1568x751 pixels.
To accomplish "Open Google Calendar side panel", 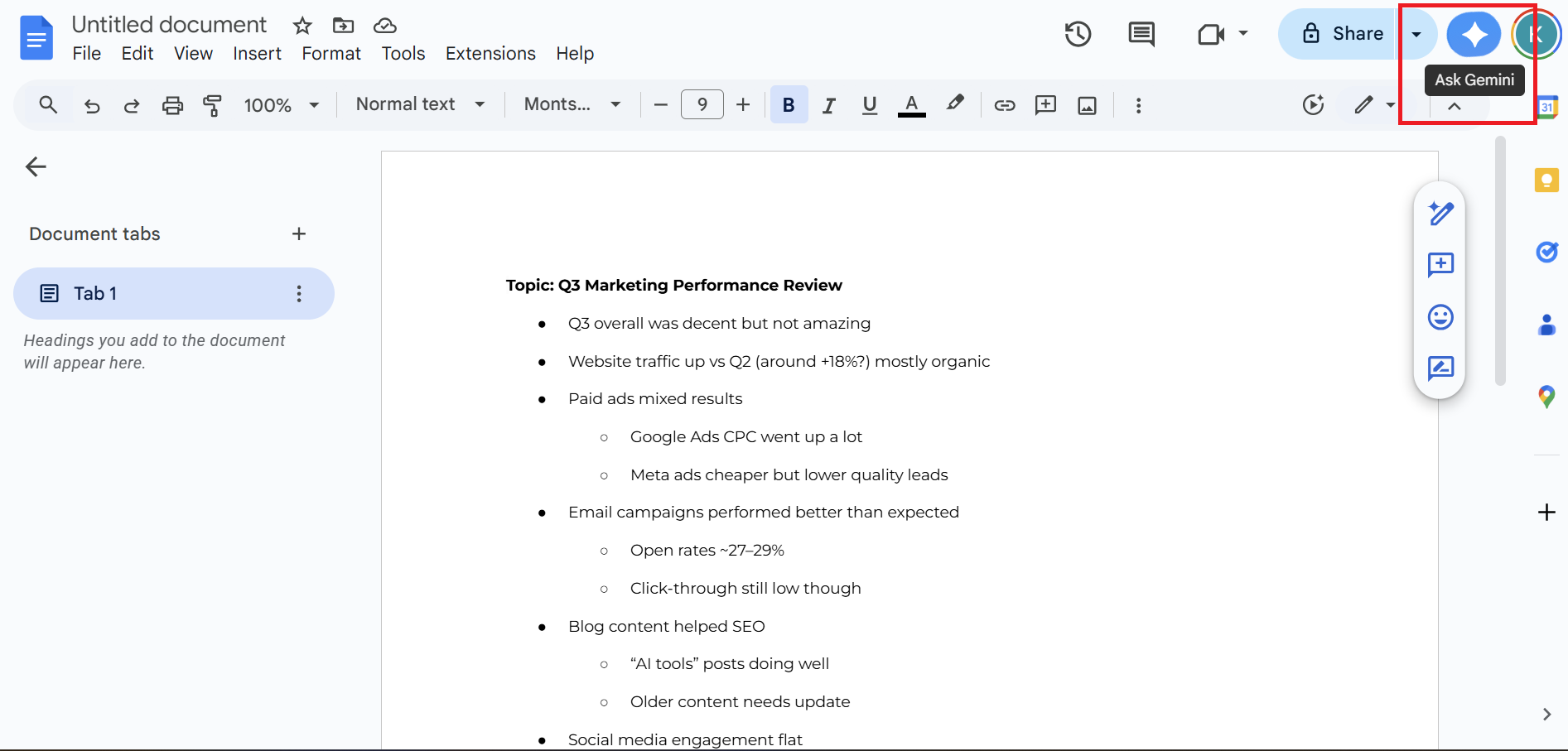I will [x=1546, y=107].
